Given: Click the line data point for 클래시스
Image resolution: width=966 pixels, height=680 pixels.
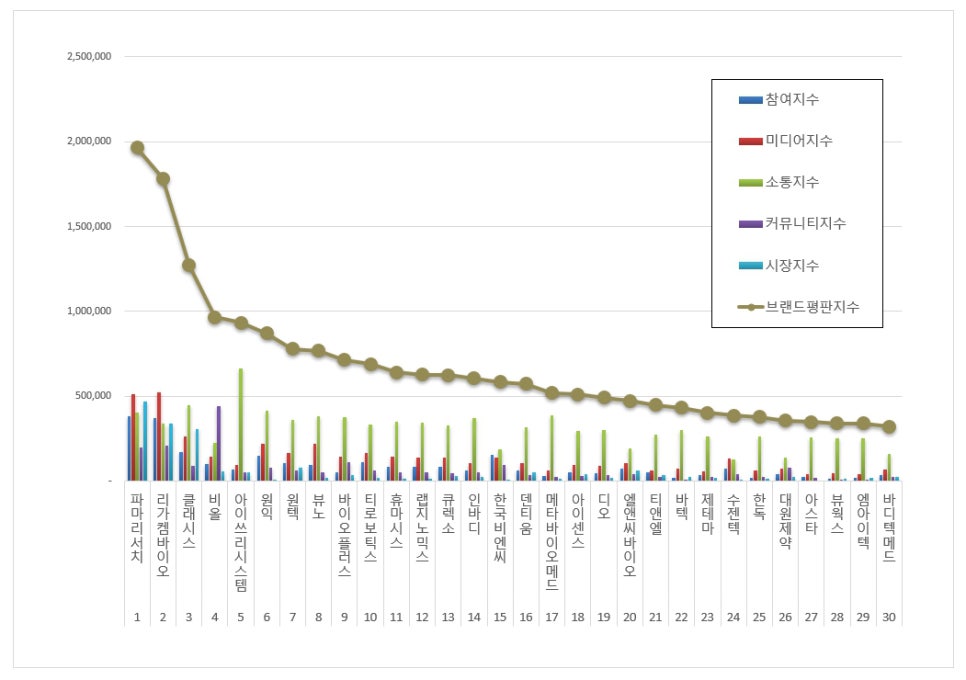Looking at the screenshot, I should pyautogui.click(x=189, y=265).
